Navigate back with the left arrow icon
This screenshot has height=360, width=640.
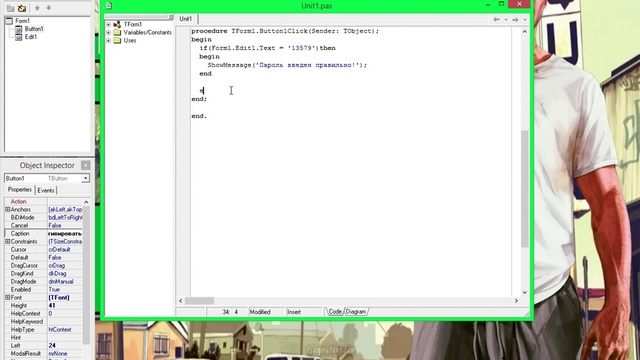pyautogui.click(x=496, y=20)
